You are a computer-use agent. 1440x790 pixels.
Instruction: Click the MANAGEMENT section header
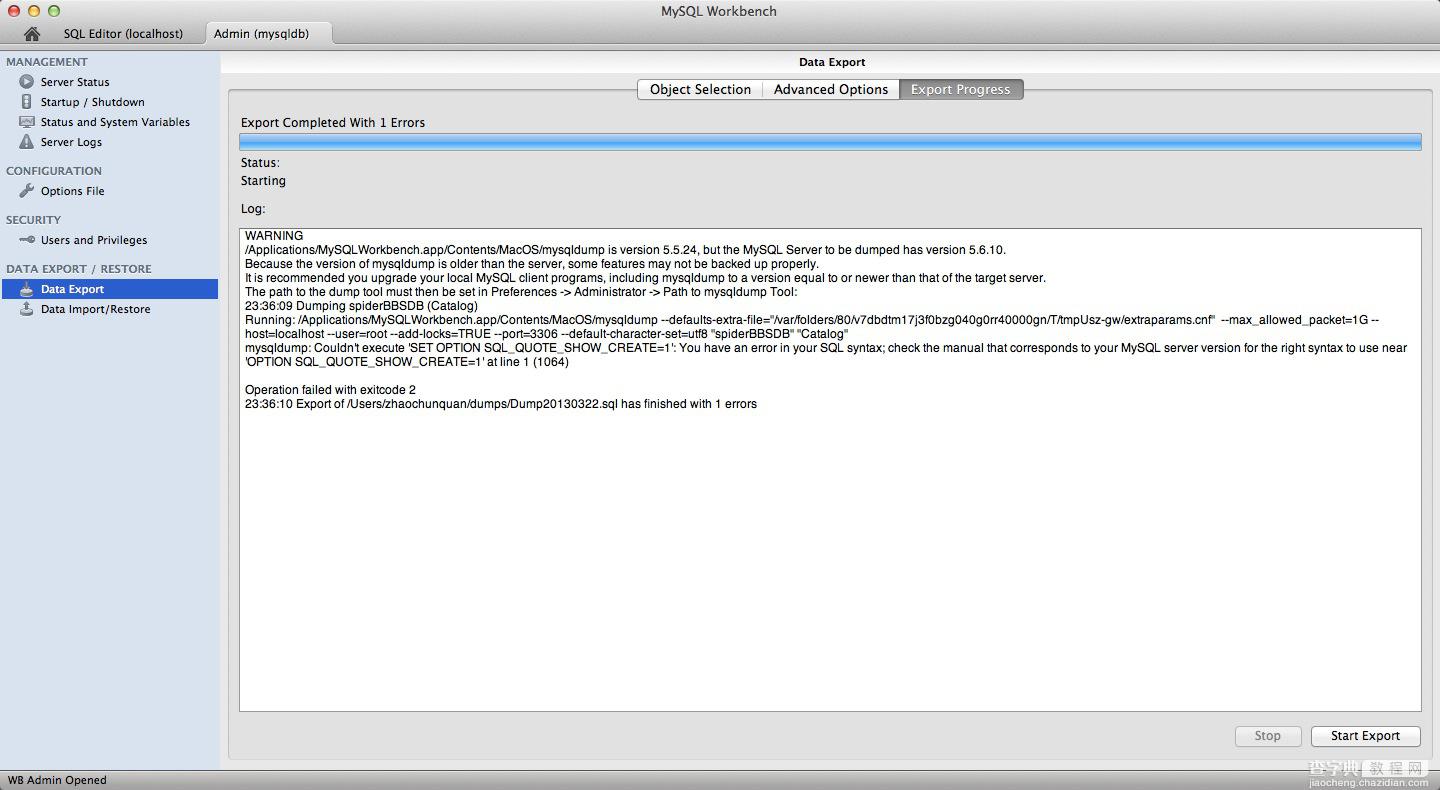coord(47,62)
